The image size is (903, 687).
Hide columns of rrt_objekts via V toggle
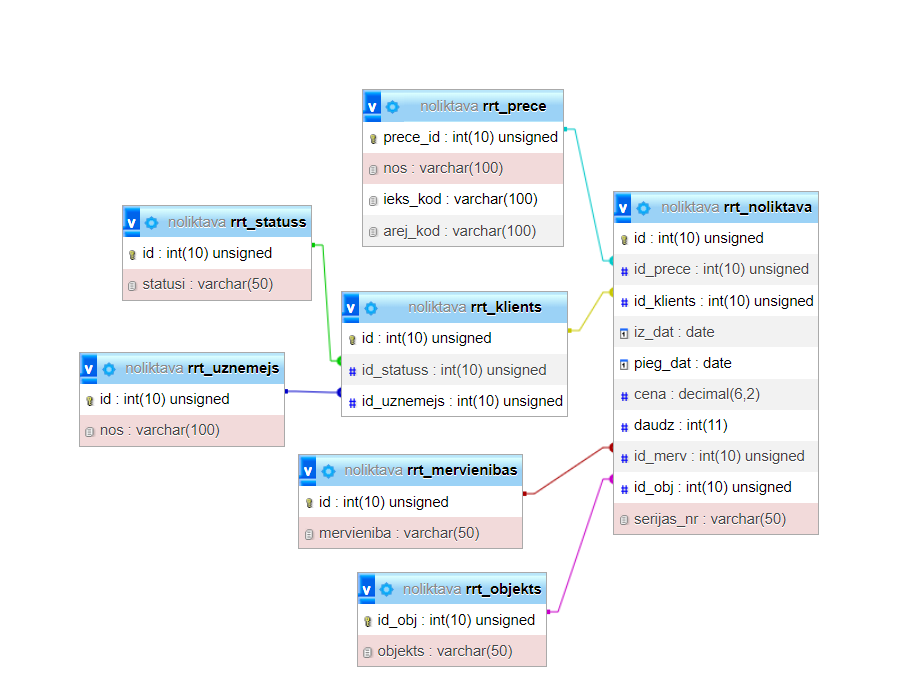click(x=367, y=589)
